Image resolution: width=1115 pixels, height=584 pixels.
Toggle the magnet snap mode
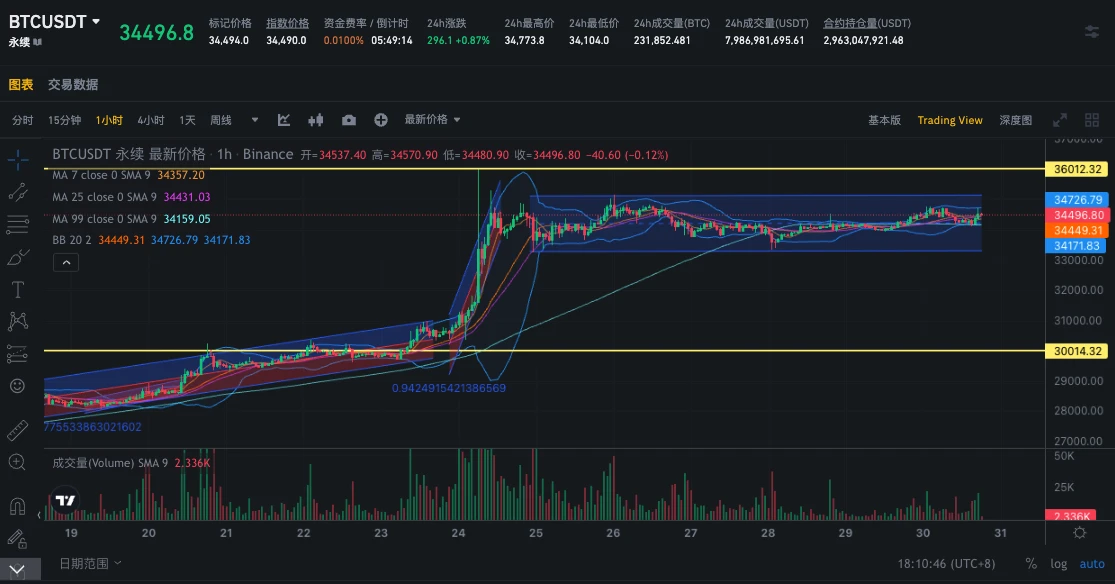click(17, 505)
